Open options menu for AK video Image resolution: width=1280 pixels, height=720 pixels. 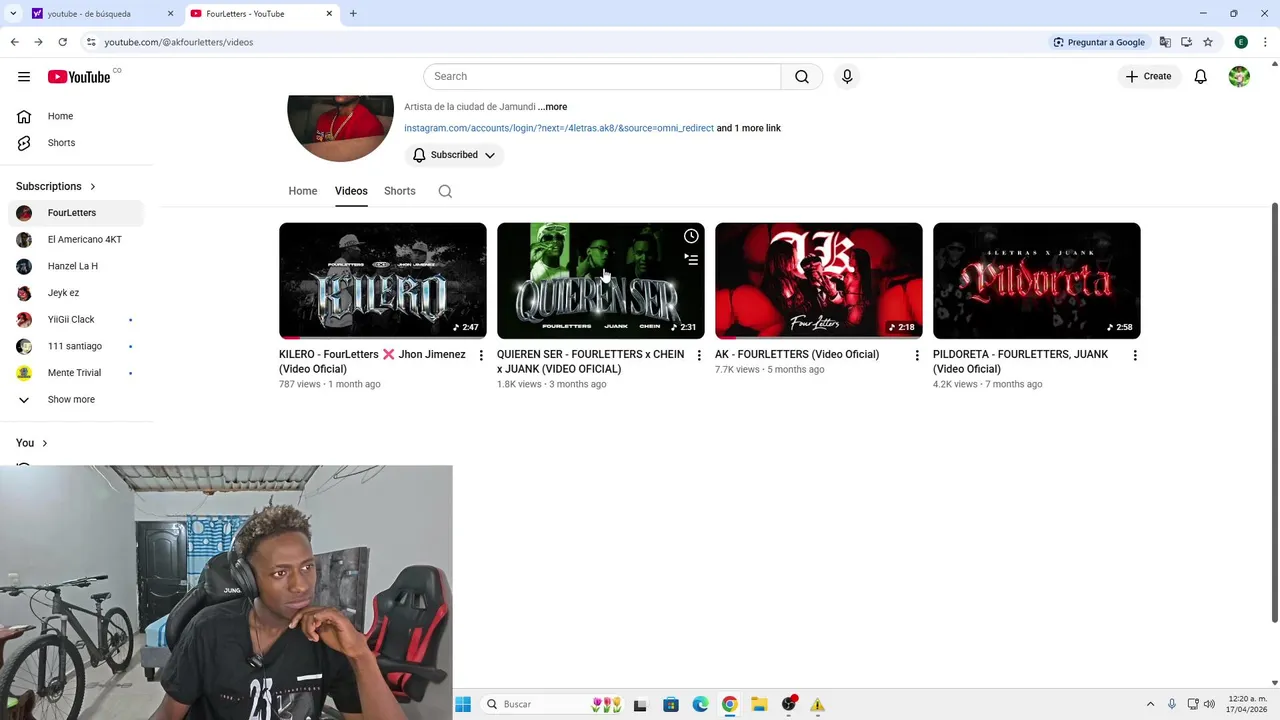pos(917,355)
